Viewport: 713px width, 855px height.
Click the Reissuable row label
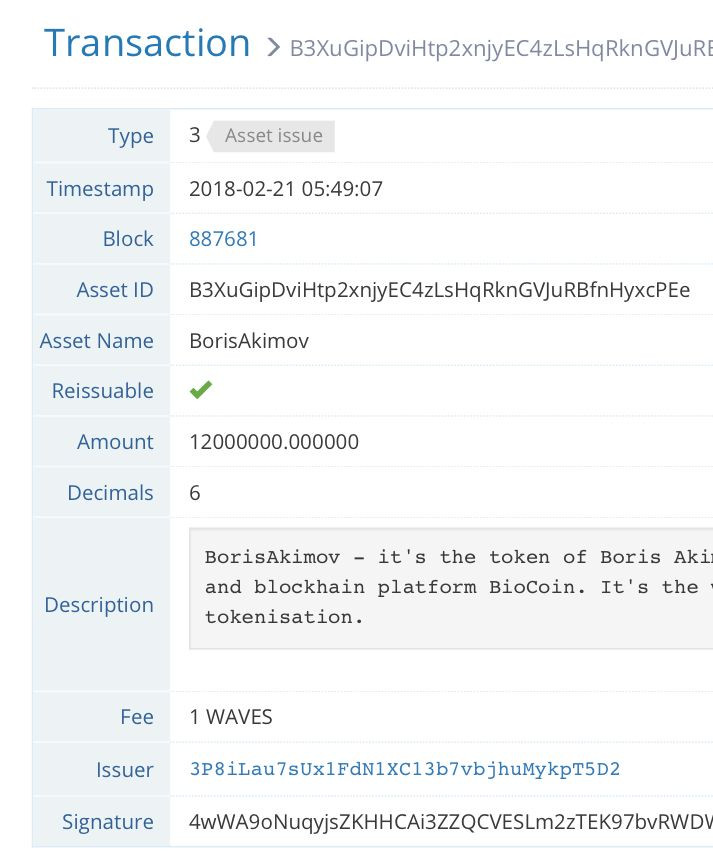coord(102,391)
